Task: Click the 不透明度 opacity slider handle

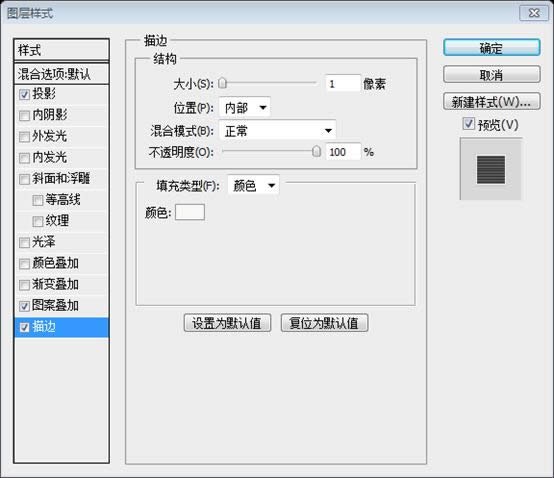Action: point(316,151)
